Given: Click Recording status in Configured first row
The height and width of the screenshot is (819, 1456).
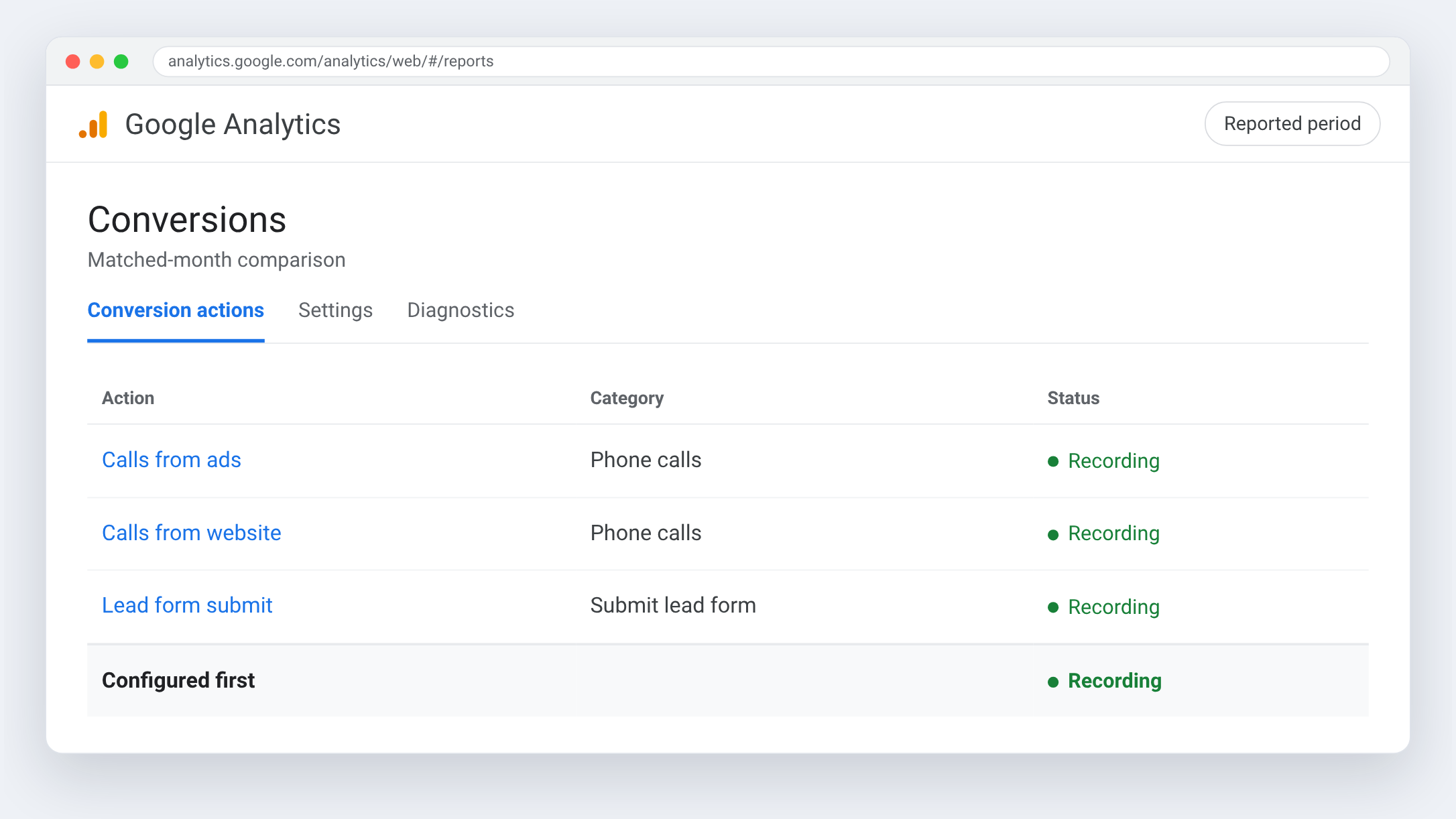Looking at the screenshot, I should (x=1104, y=681).
